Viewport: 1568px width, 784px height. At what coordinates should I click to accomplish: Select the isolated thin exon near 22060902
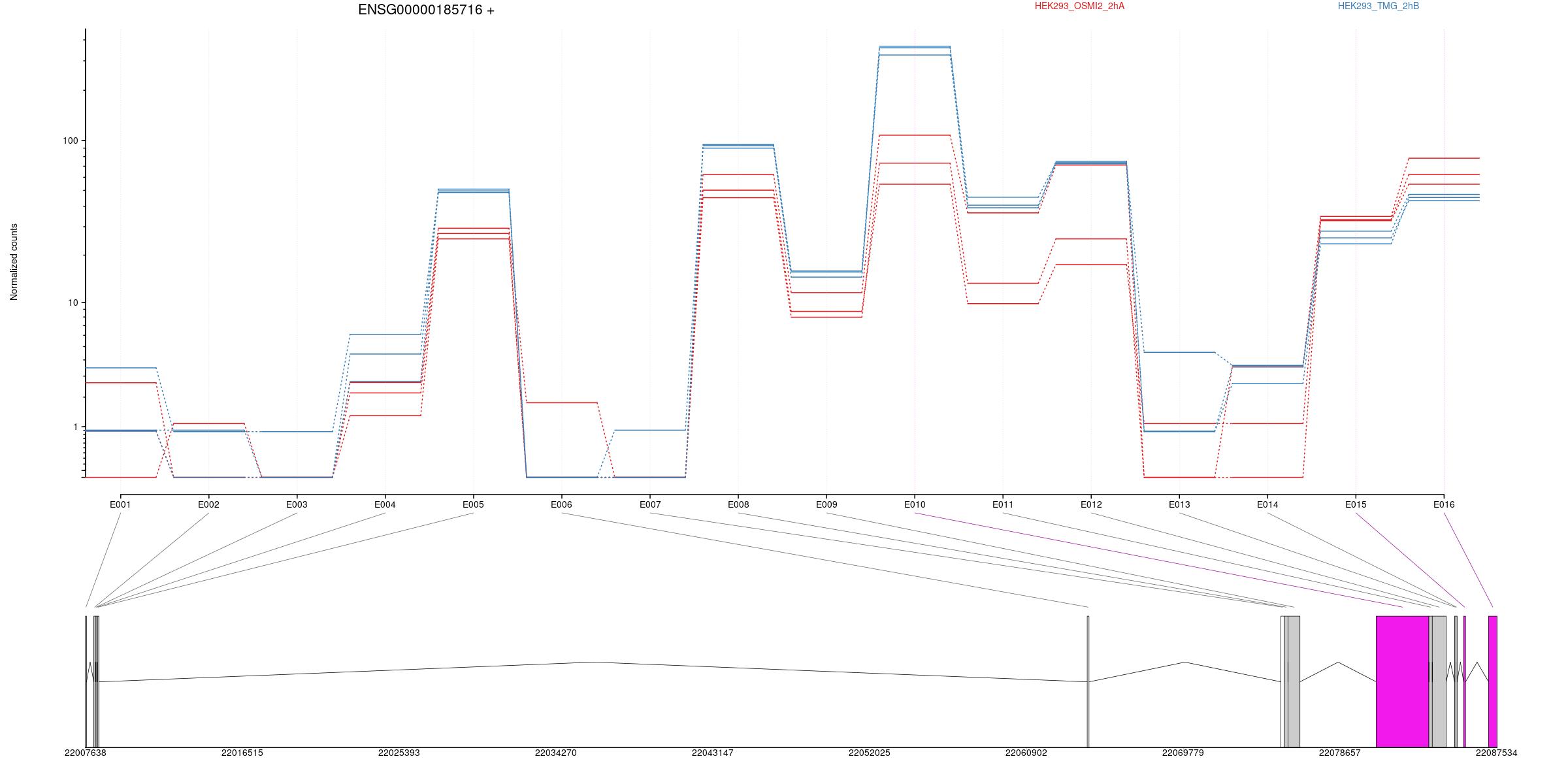pyautogui.click(x=1088, y=681)
